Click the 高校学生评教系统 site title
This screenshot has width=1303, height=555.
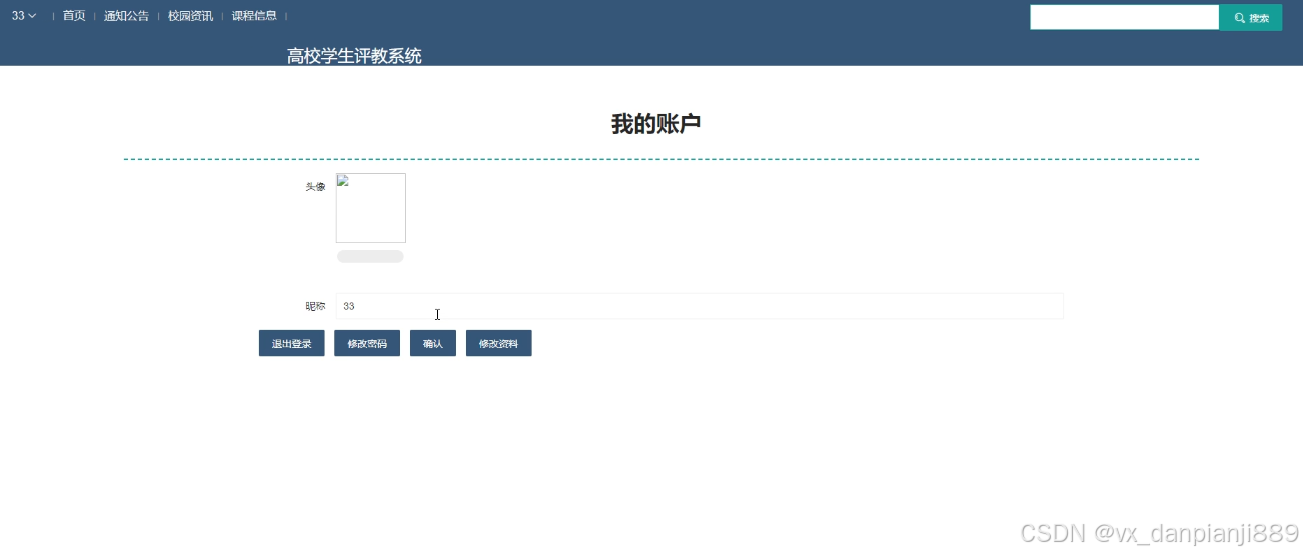(354, 56)
